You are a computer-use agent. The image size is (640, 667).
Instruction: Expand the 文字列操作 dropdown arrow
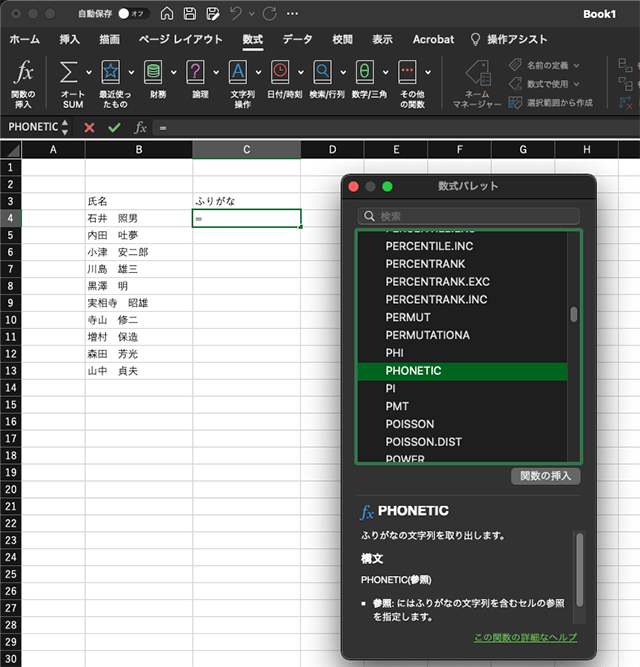(x=259, y=73)
